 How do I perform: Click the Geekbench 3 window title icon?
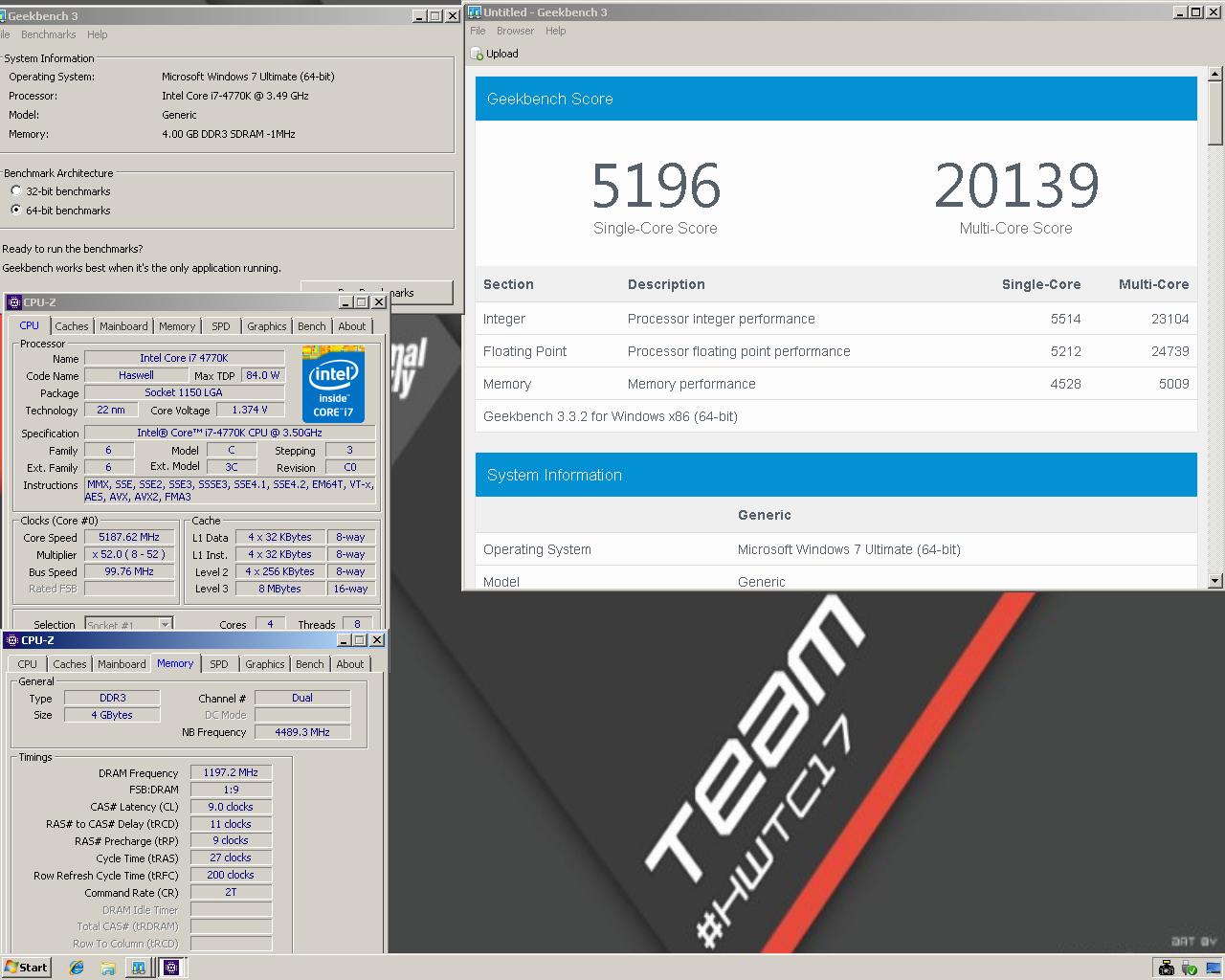point(3,15)
